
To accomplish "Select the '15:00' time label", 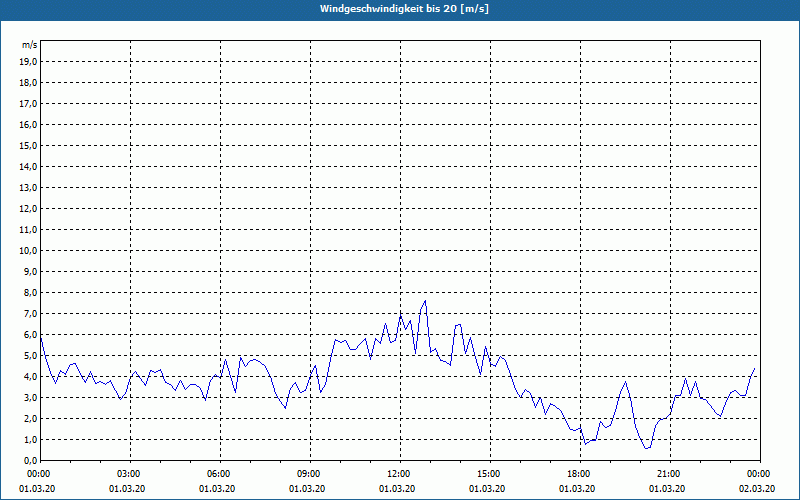I will pos(490,474).
